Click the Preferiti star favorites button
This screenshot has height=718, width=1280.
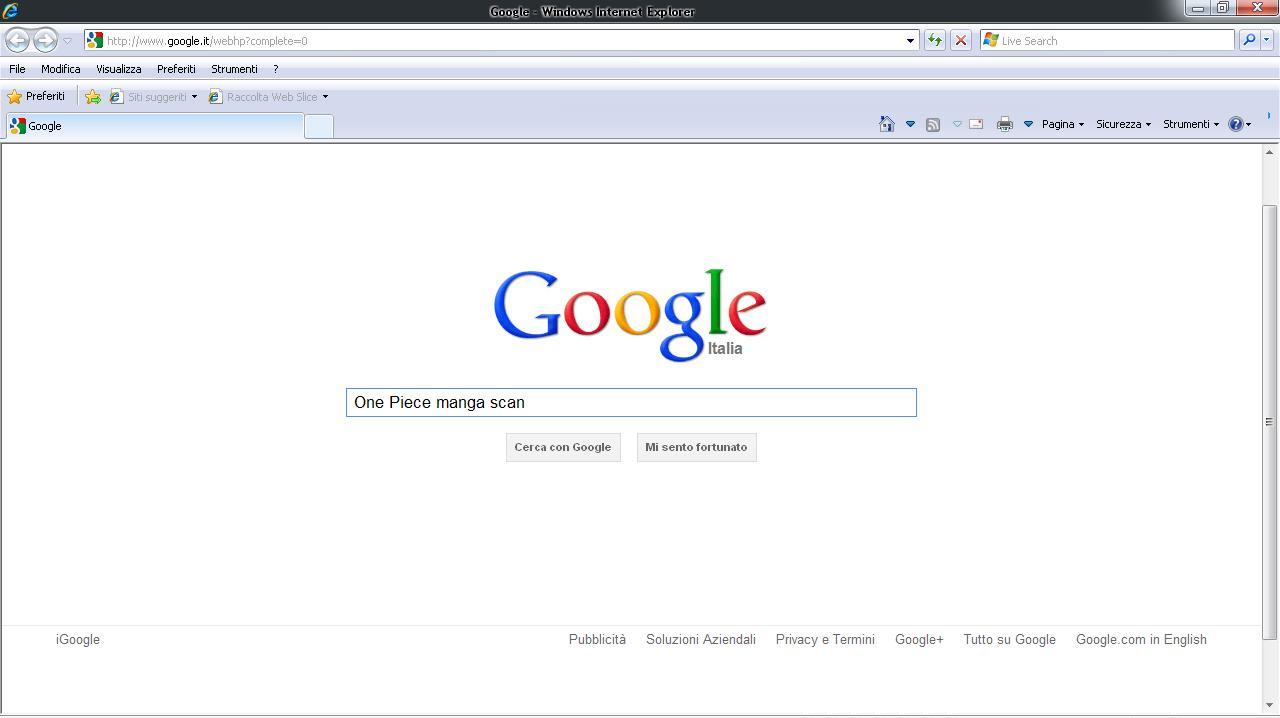click(36, 96)
